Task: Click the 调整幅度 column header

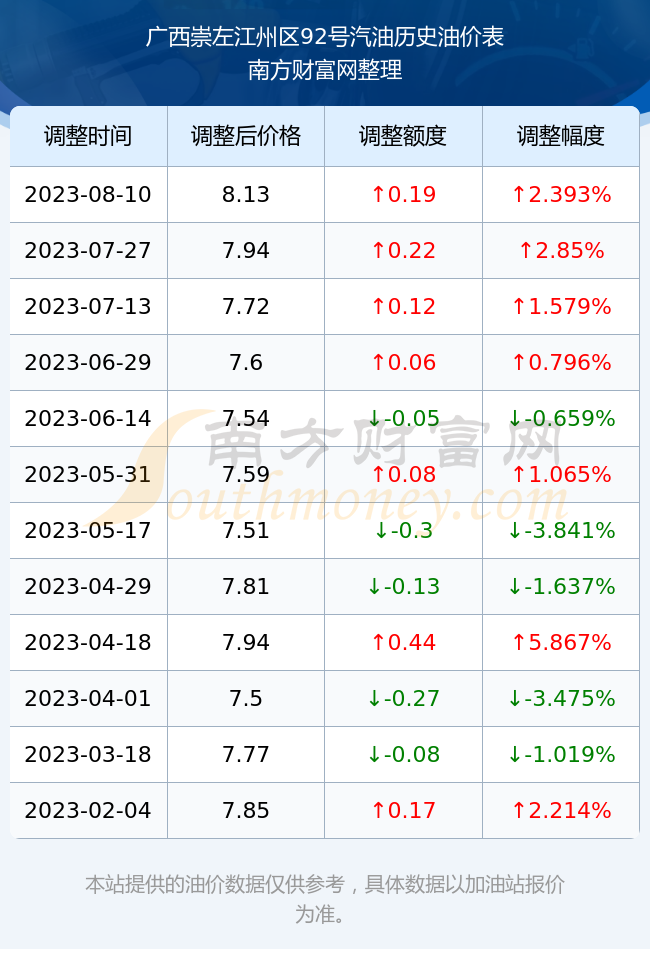Action: coord(561,136)
